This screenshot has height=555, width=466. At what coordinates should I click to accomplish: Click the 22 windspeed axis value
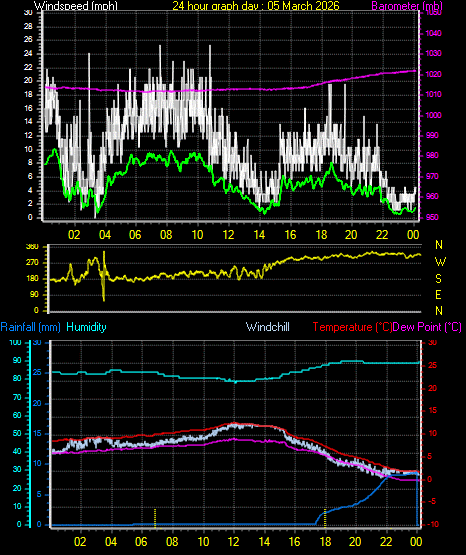(28, 67)
